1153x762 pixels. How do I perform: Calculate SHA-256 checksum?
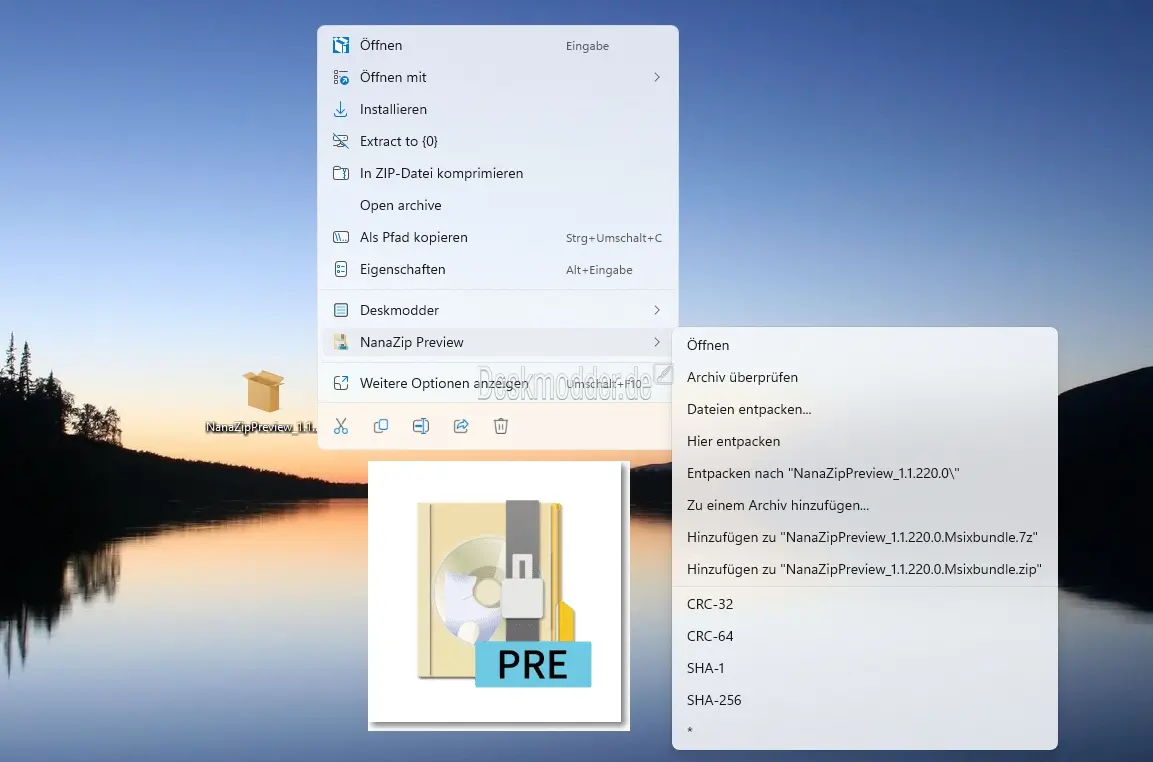point(714,700)
